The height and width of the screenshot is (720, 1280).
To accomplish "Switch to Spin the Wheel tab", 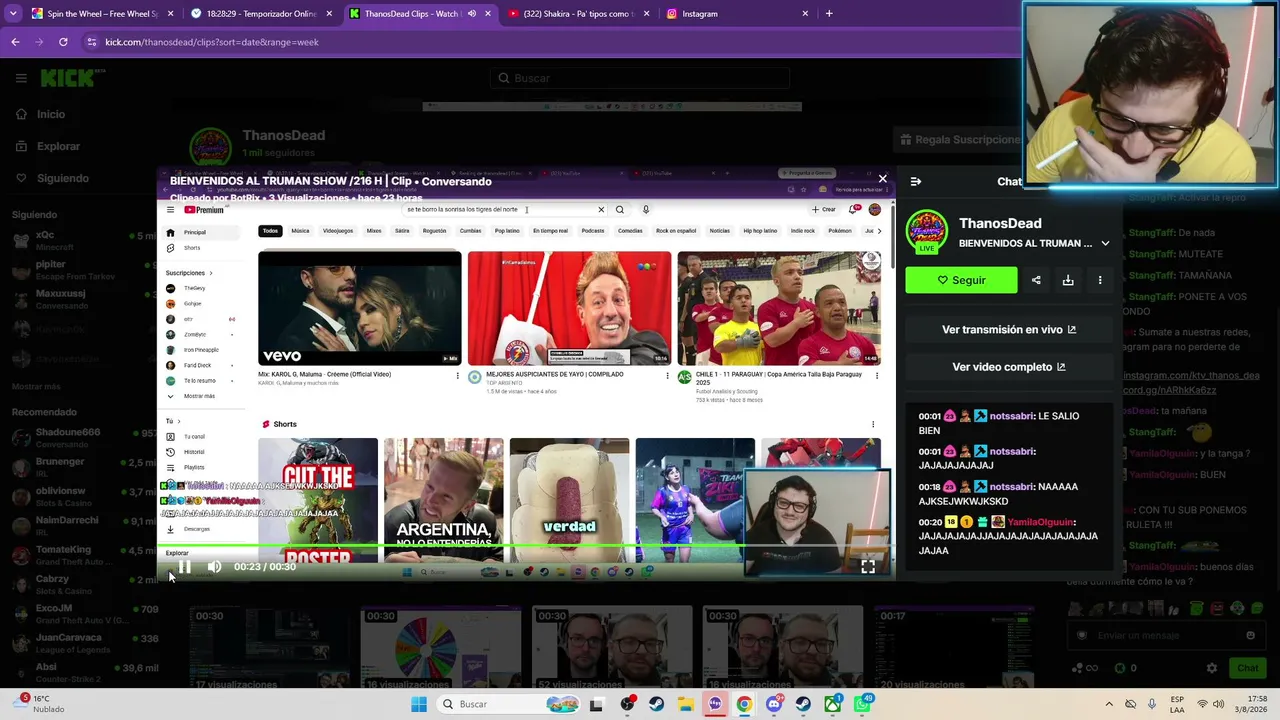I will point(102,14).
